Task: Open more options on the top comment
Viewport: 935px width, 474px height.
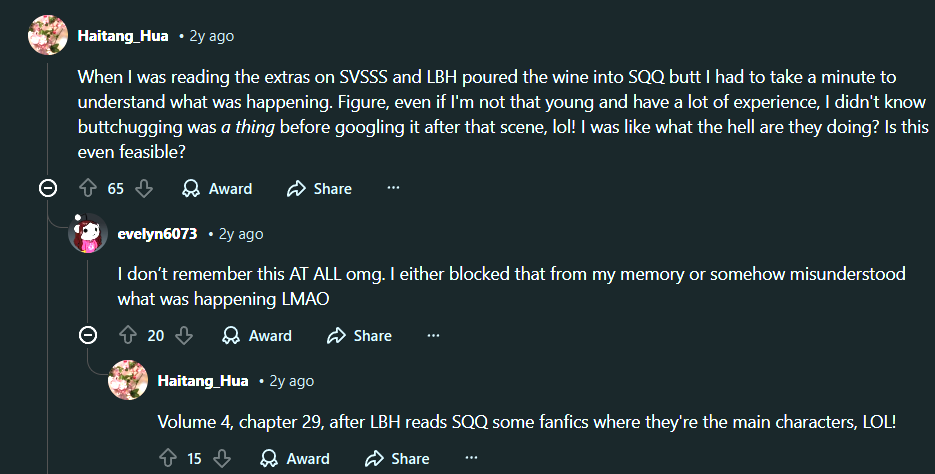Action: pyautogui.click(x=393, y=188)
